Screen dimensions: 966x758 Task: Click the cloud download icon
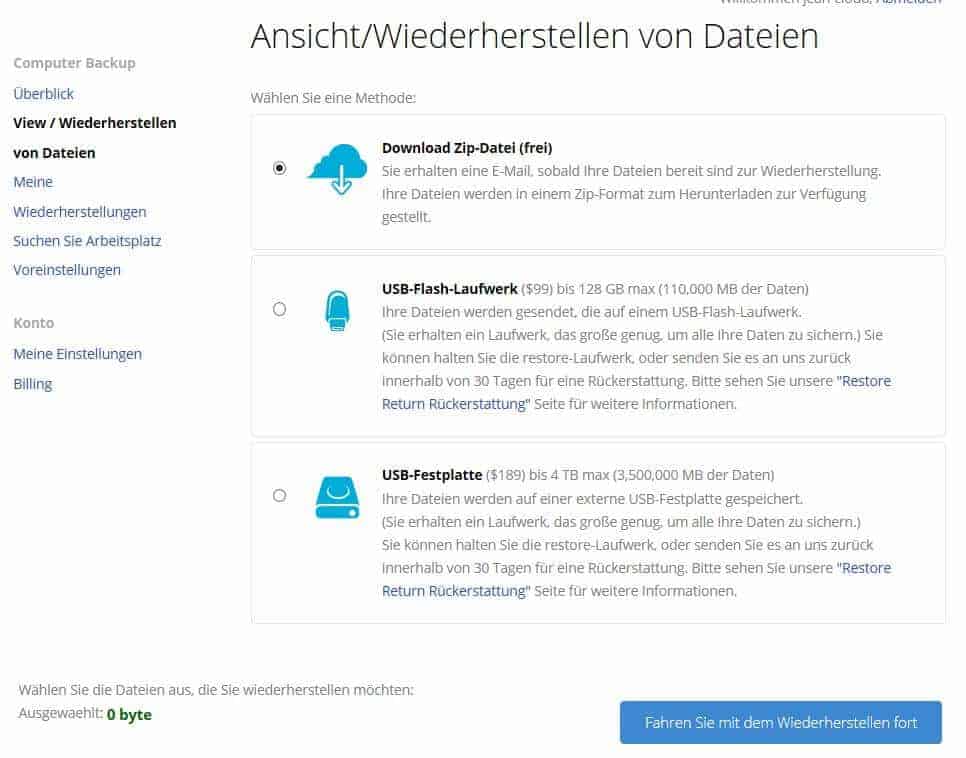pos(338,169)
